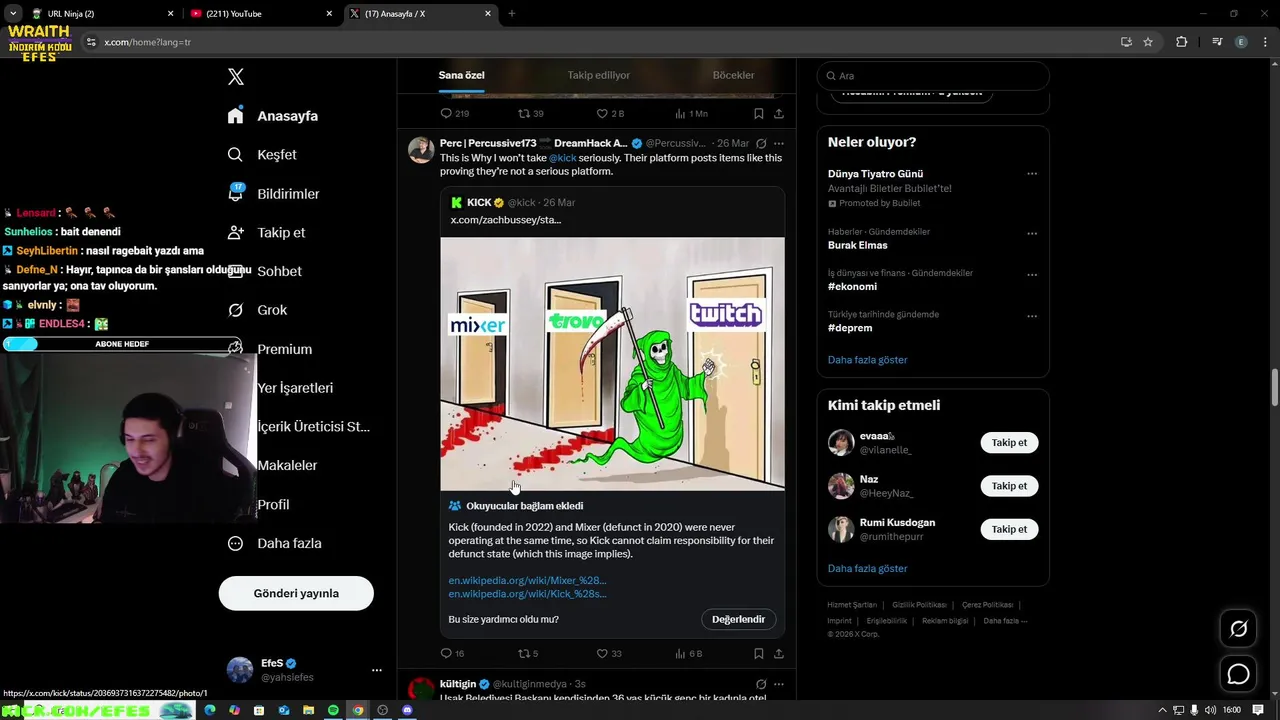Open options for #ekonomi trend
The height and width of the screenshot is (720, 1280).
tap(1032, 275)
